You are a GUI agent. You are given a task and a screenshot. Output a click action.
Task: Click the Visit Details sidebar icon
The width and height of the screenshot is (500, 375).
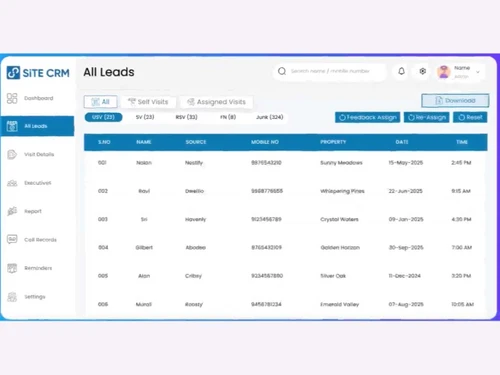click(x=12, y=154)
